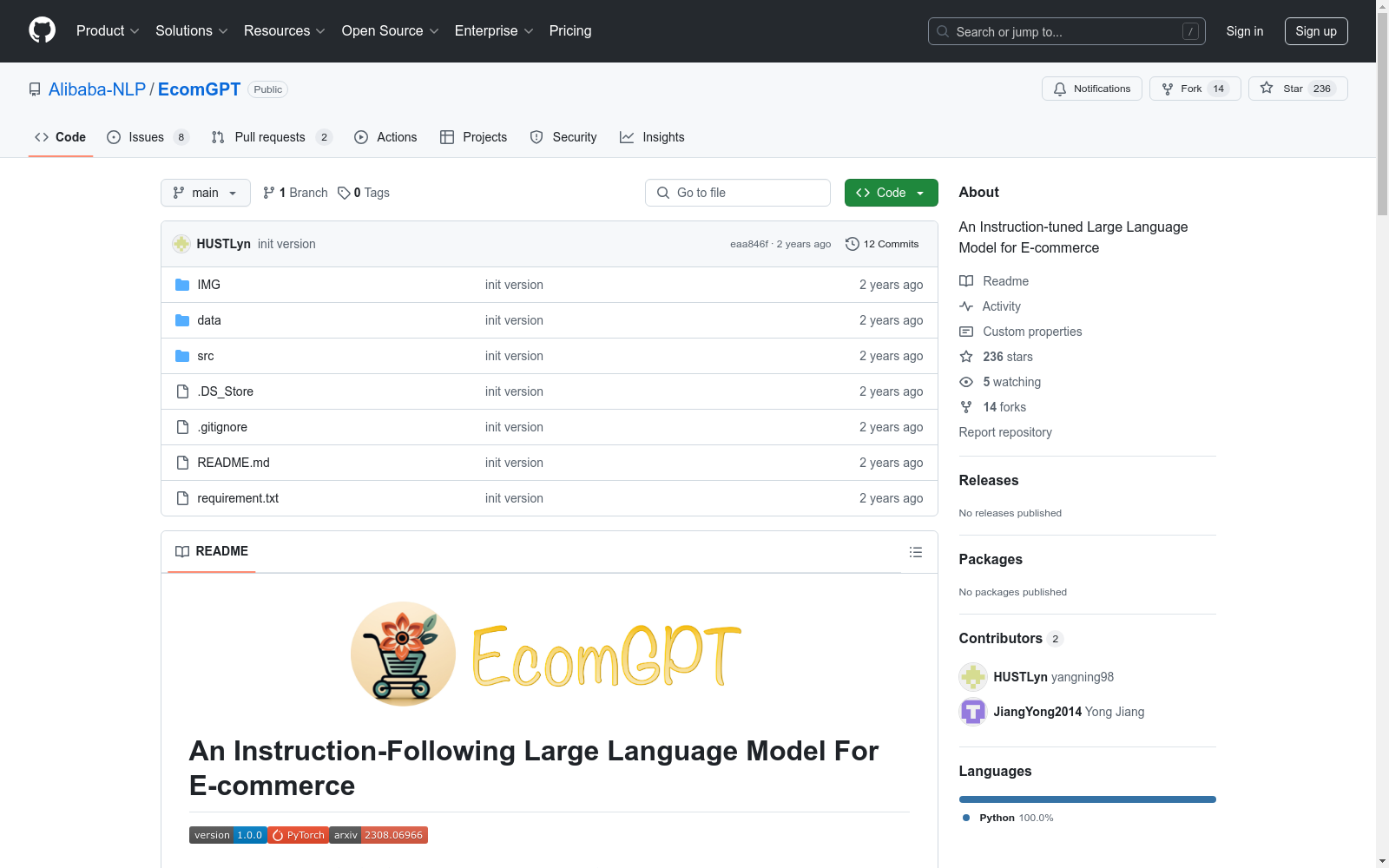The width and height of the screenshot is (1389, 868).
Task: Click the tag icon next to 0 Tags
Action: tap(344, 193)
